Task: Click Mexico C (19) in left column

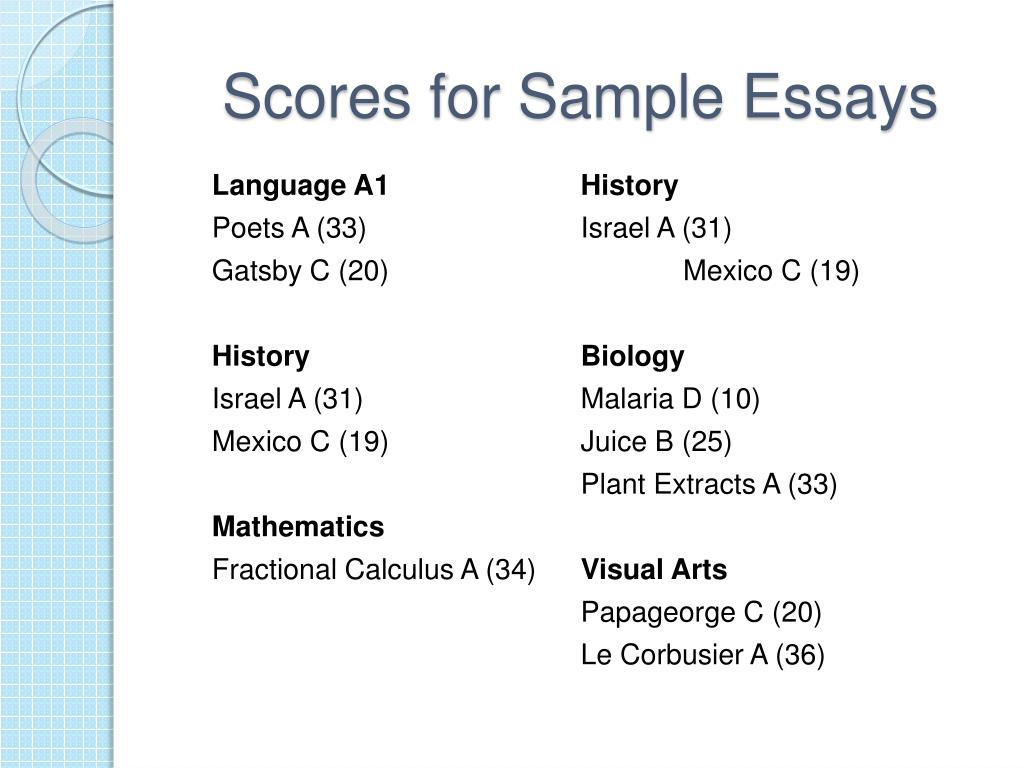Action: [300, 441]
